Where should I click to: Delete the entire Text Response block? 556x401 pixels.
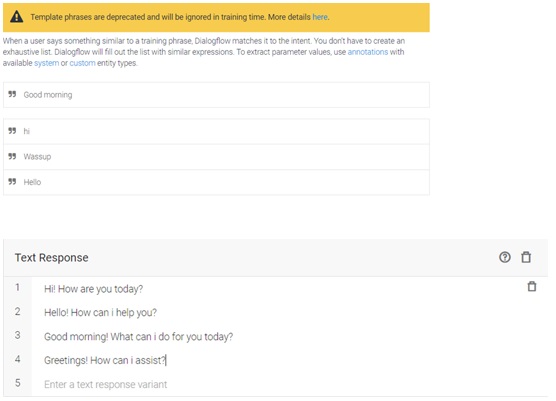coord(526,257)
